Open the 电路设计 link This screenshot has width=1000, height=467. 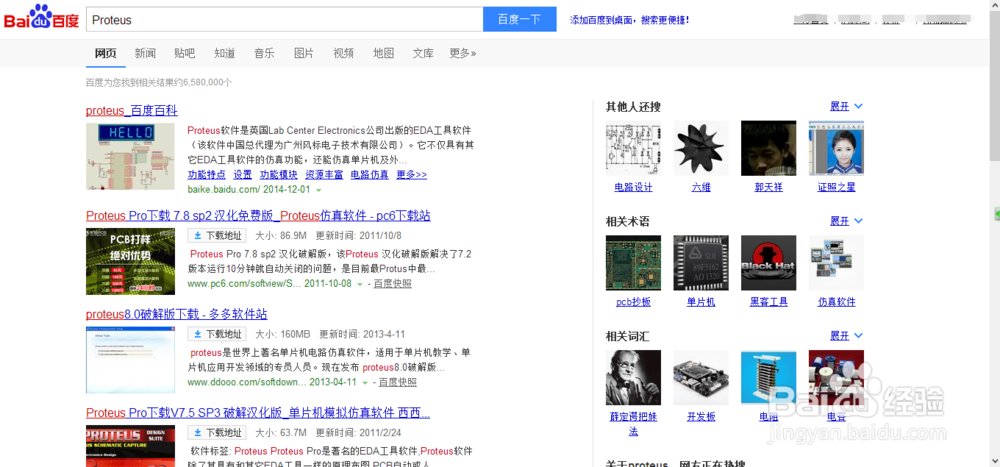633,187
